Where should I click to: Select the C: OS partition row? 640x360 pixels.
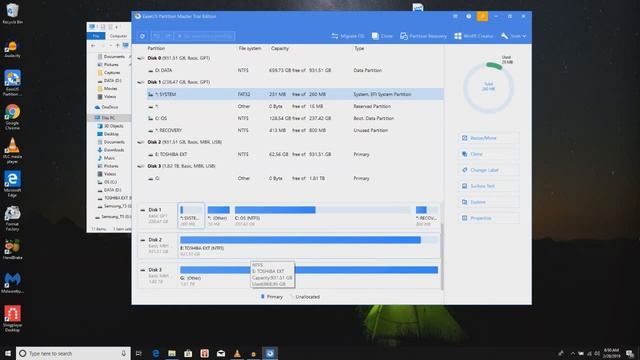point(295,118)
